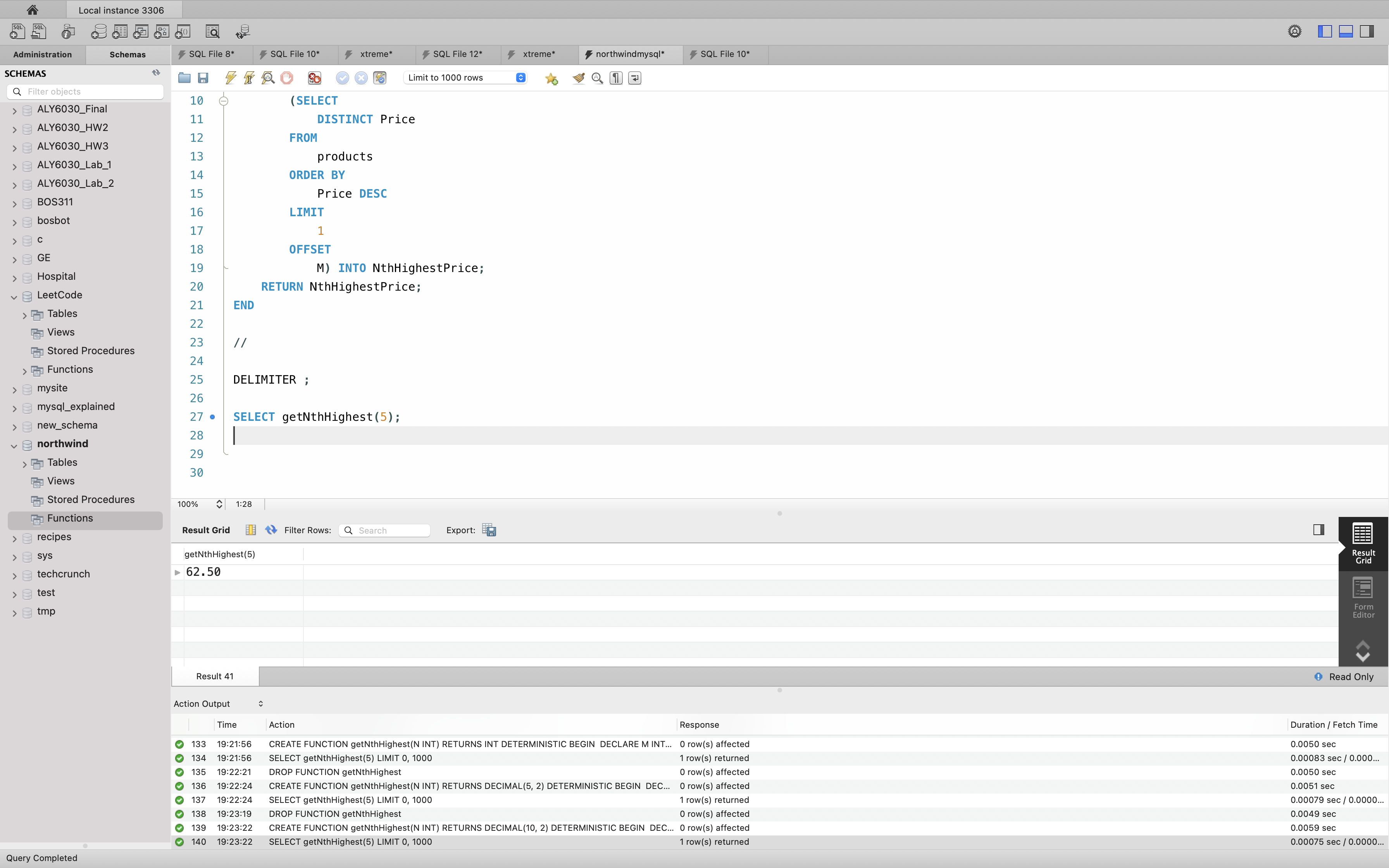Viewport: 1389px width, 868px height.
Task: Select Stored Procedures under northwind
Action: click(x=91, y=499)
